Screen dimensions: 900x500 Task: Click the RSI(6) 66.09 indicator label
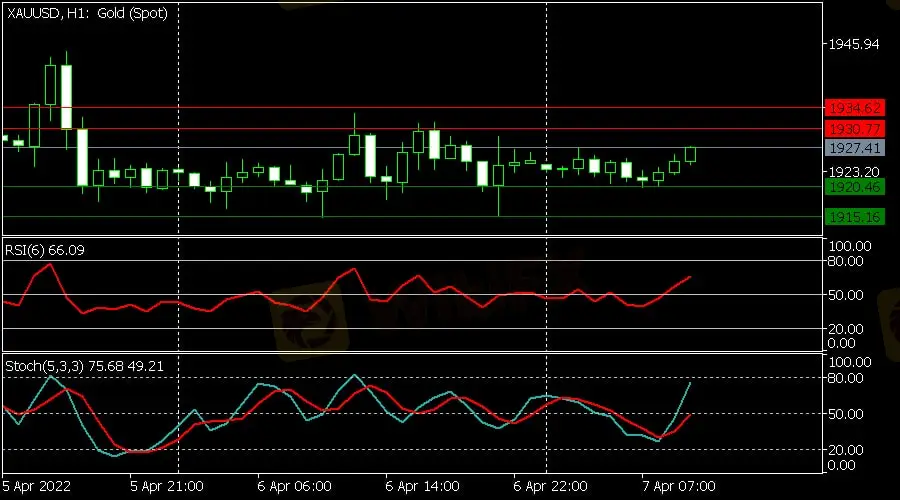45,250
